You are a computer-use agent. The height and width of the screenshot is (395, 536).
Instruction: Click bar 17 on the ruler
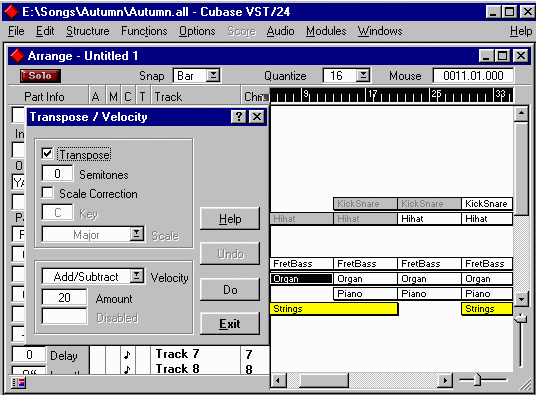[372, 93]
